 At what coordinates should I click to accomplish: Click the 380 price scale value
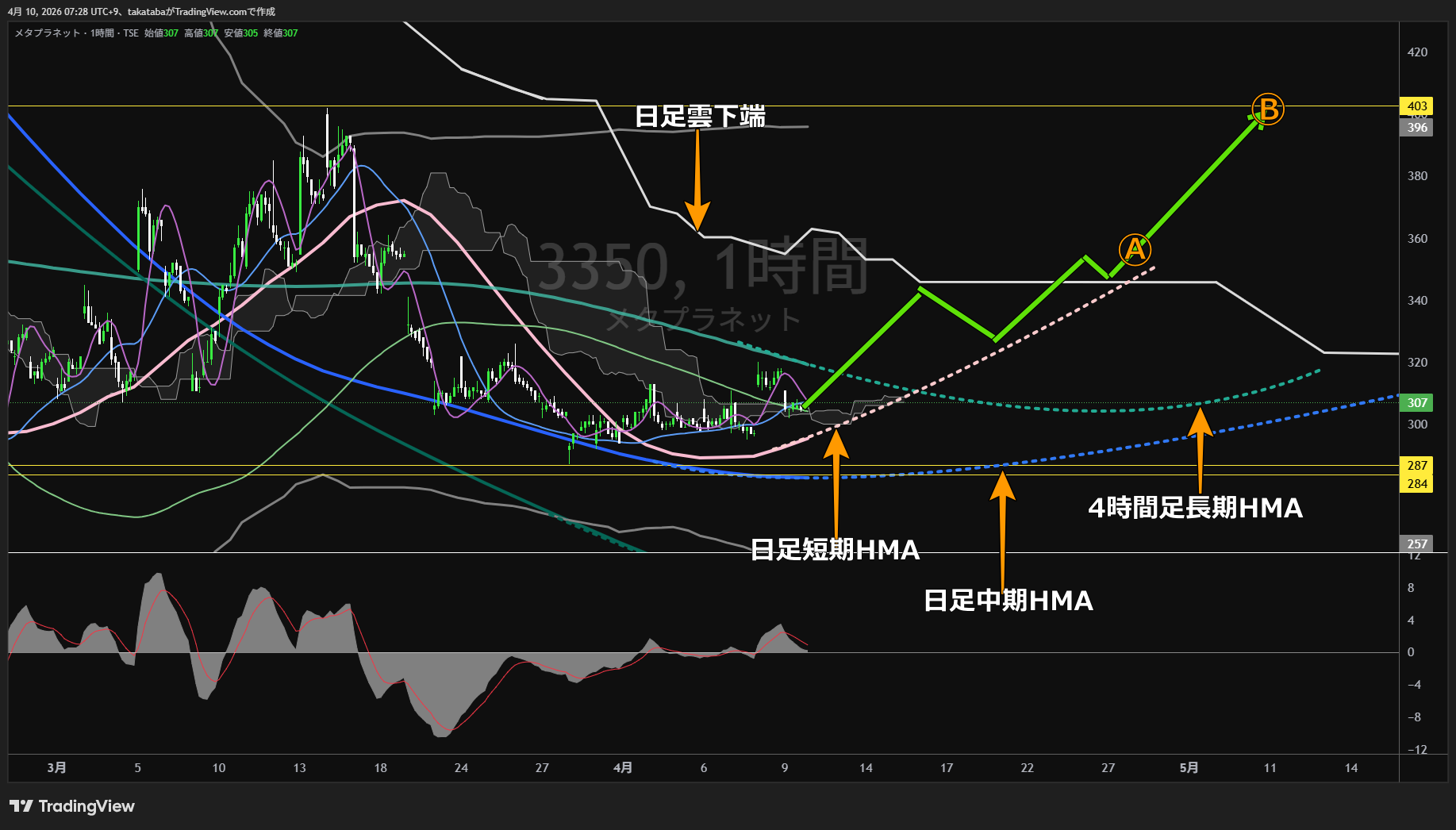coord(1417,176)
